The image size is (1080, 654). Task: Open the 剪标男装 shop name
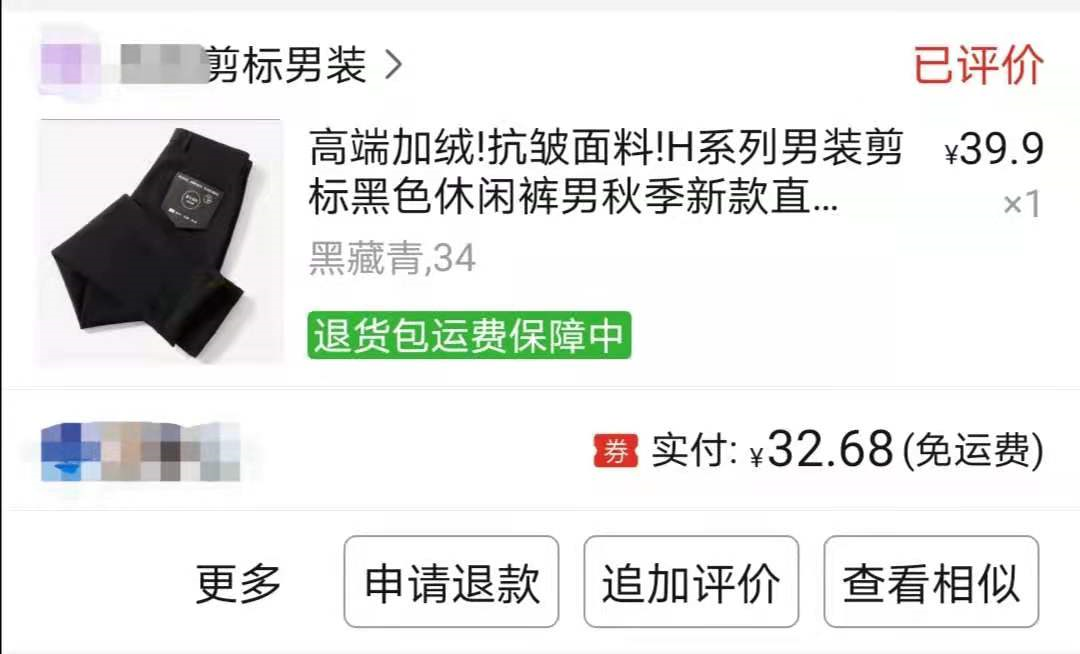(x=287, y=65)
